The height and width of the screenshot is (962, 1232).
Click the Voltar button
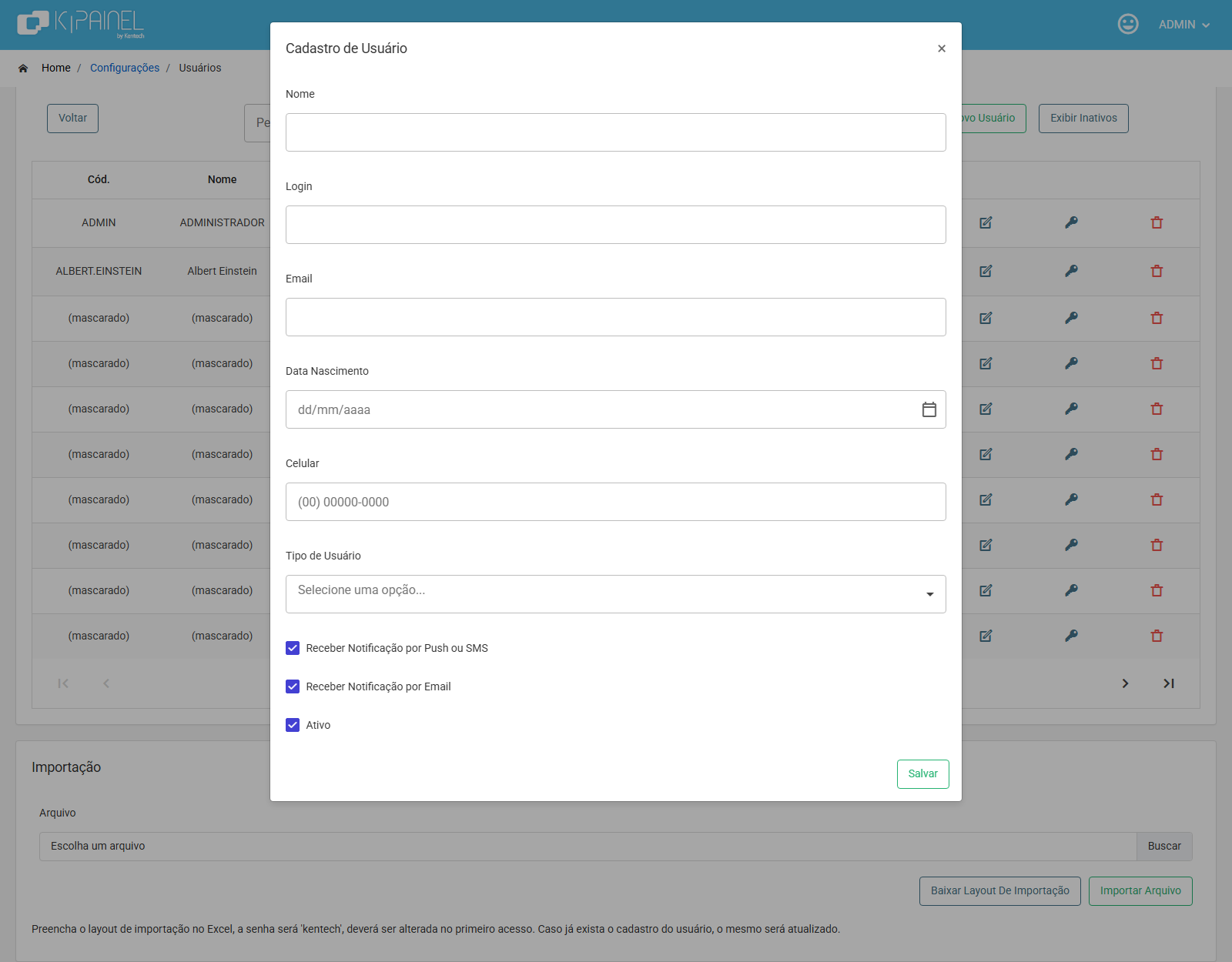pyautogui.click(x=73, y=119)
